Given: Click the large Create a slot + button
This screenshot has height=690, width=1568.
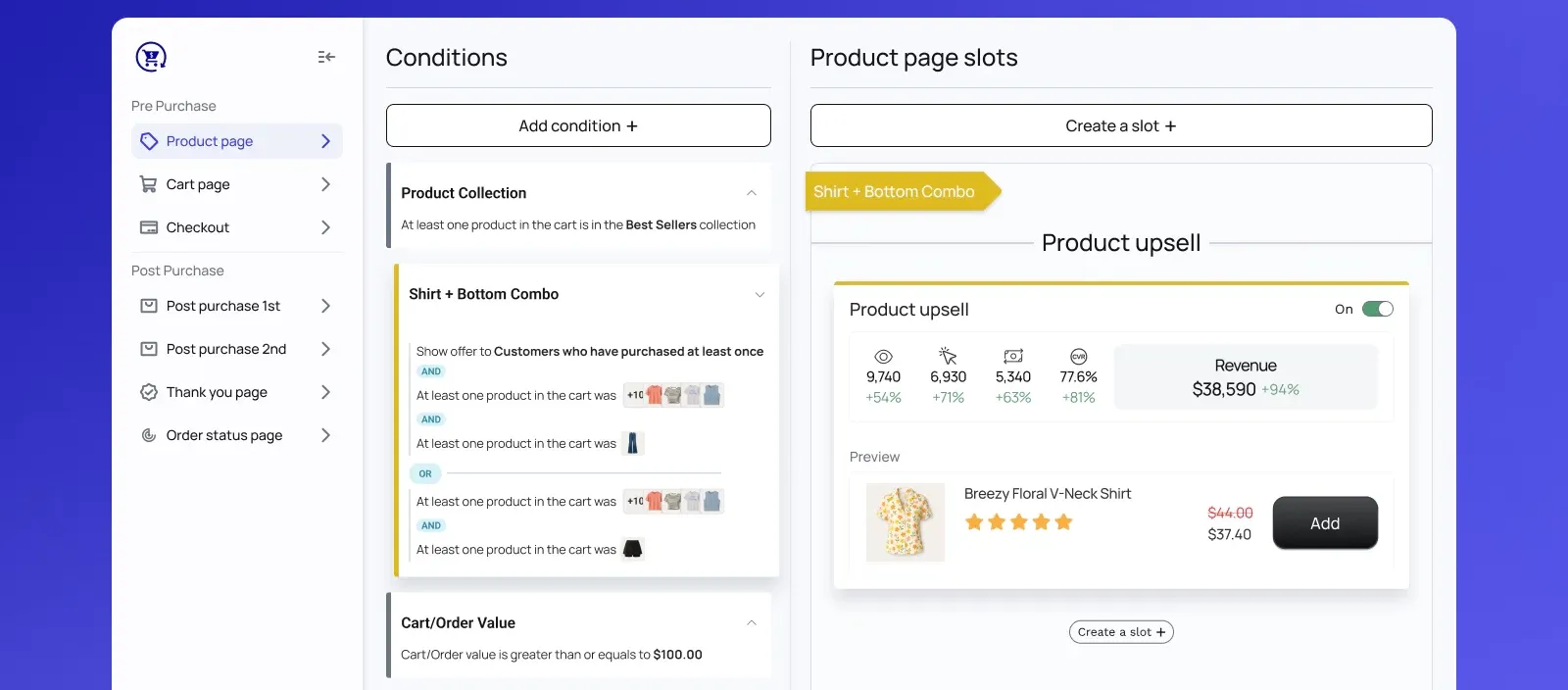Looking at the screenshot, I should tap(1121, 125).
